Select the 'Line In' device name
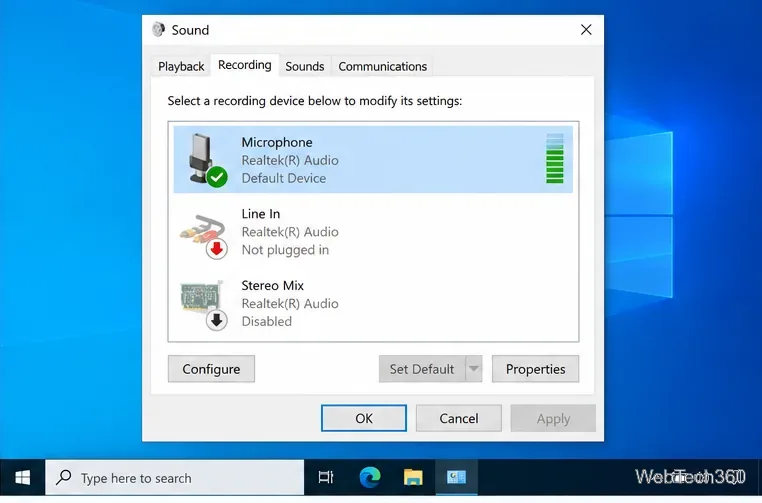Image resolution: width=762 pixels, height=503 pixels. [x=260, y=214]
